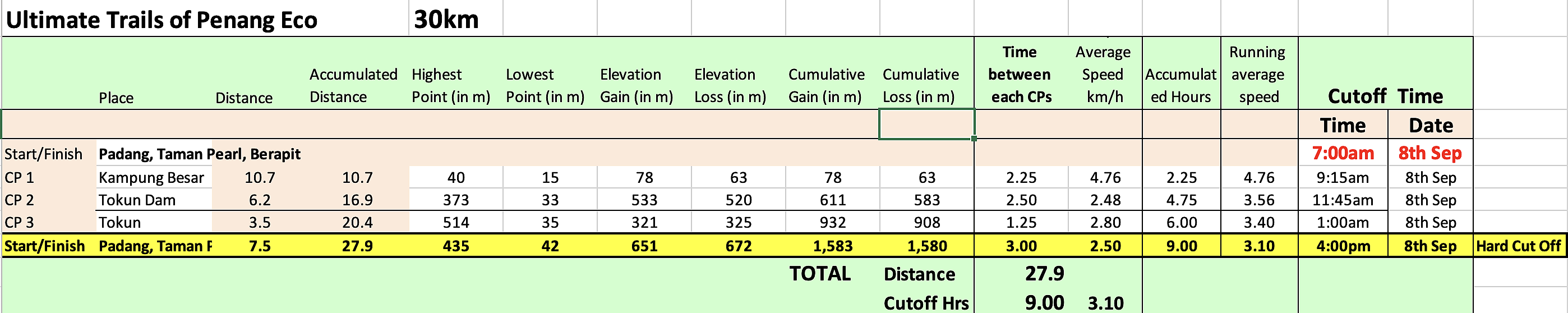Click the 'Running average speed' header
The height and width of the screenshot is (313, 1568).
click(x=1257, y=74)
